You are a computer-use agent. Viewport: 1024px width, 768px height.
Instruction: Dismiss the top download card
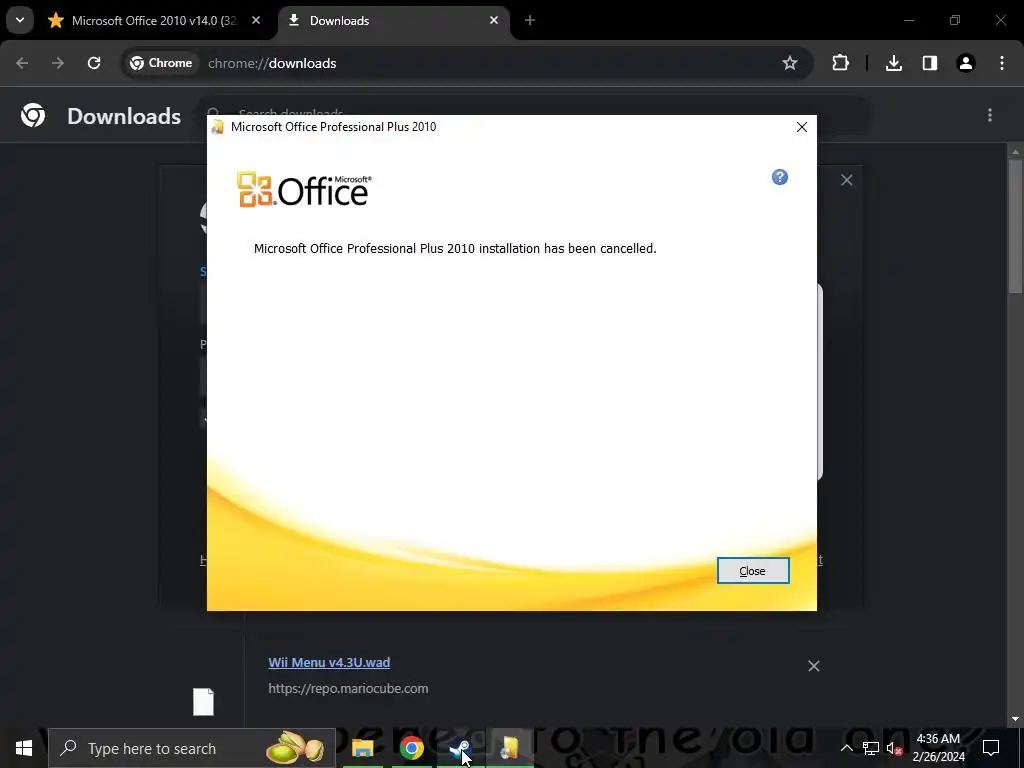tap(846, 180)
